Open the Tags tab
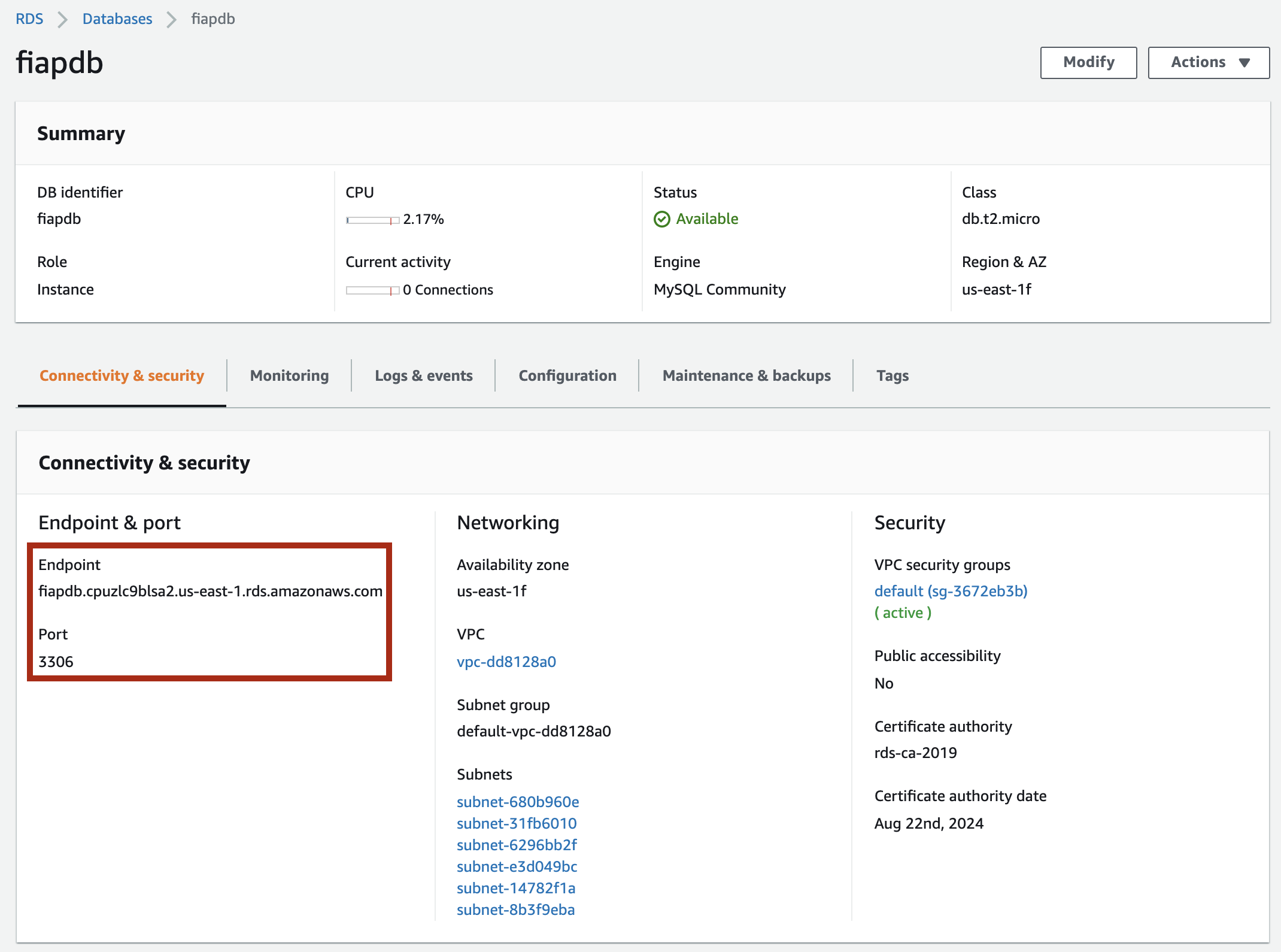The height and width of the screenshot is (952, 1281). point(892,375)
